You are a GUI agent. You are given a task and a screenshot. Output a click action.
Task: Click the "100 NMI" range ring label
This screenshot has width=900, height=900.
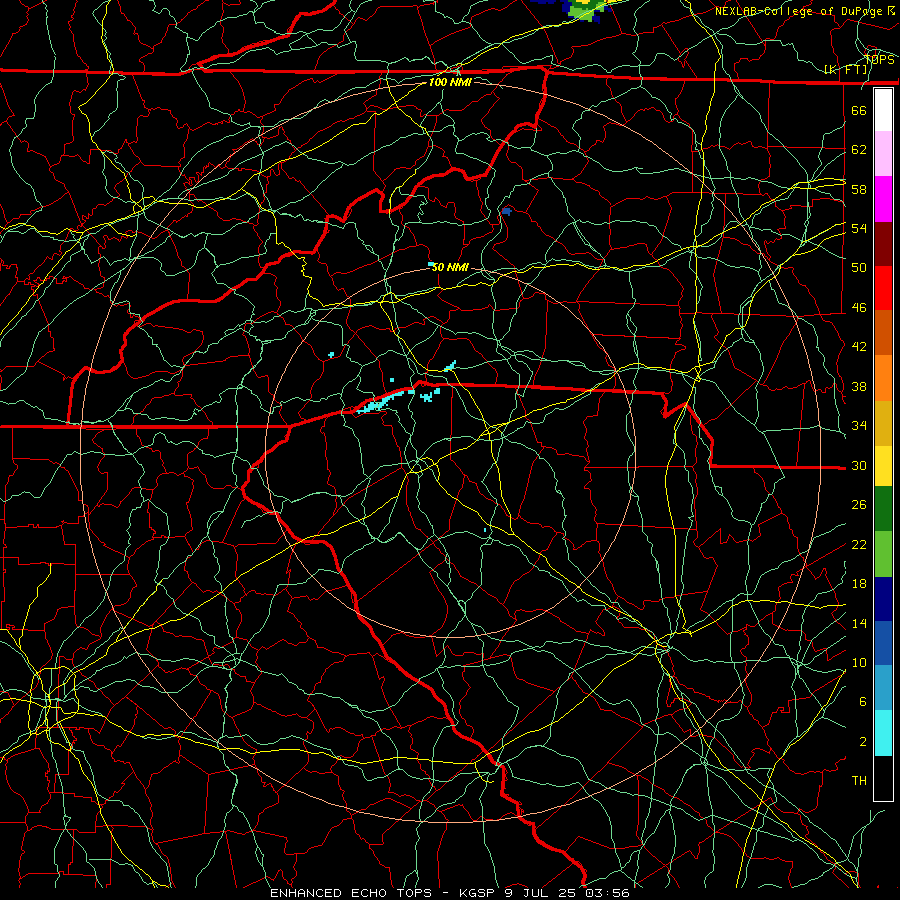pyautogui.click(x=450, y=82)
